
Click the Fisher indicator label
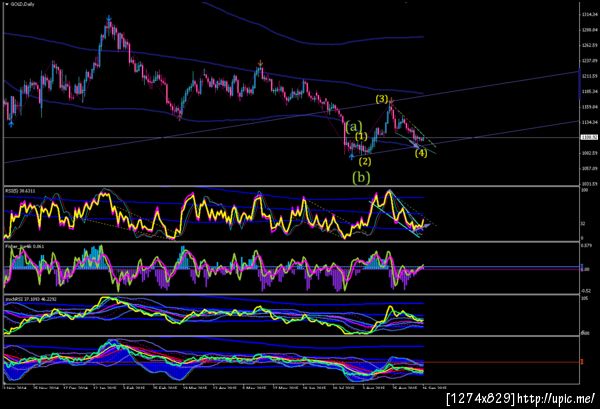tap(24, 246)
